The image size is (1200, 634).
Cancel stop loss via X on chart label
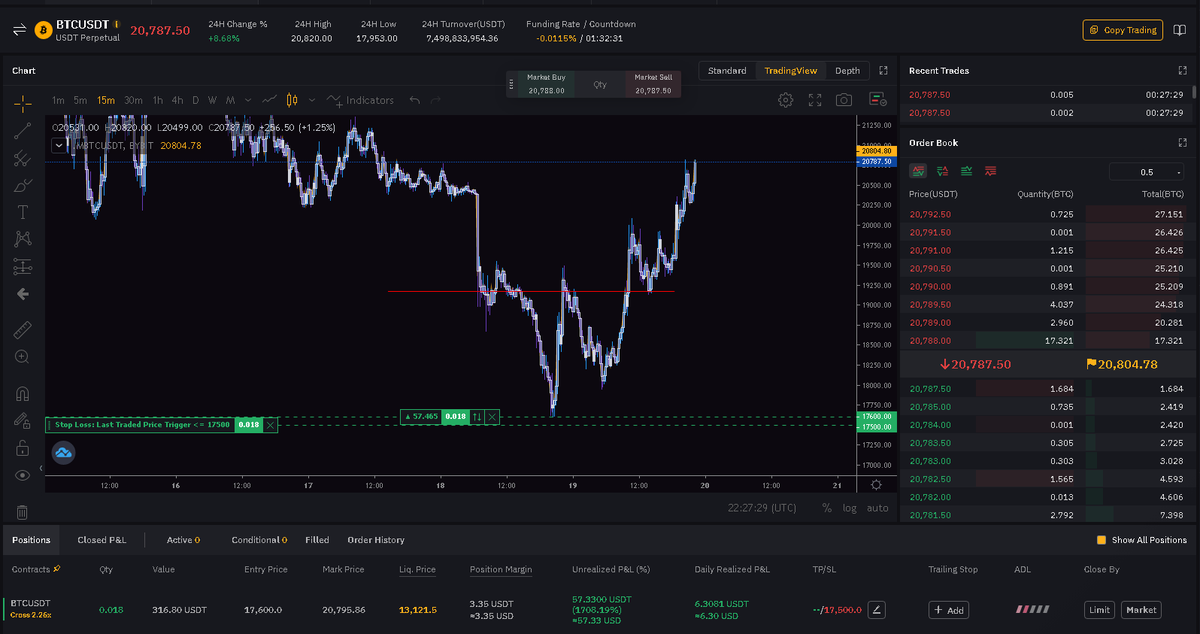coord(270,425)
